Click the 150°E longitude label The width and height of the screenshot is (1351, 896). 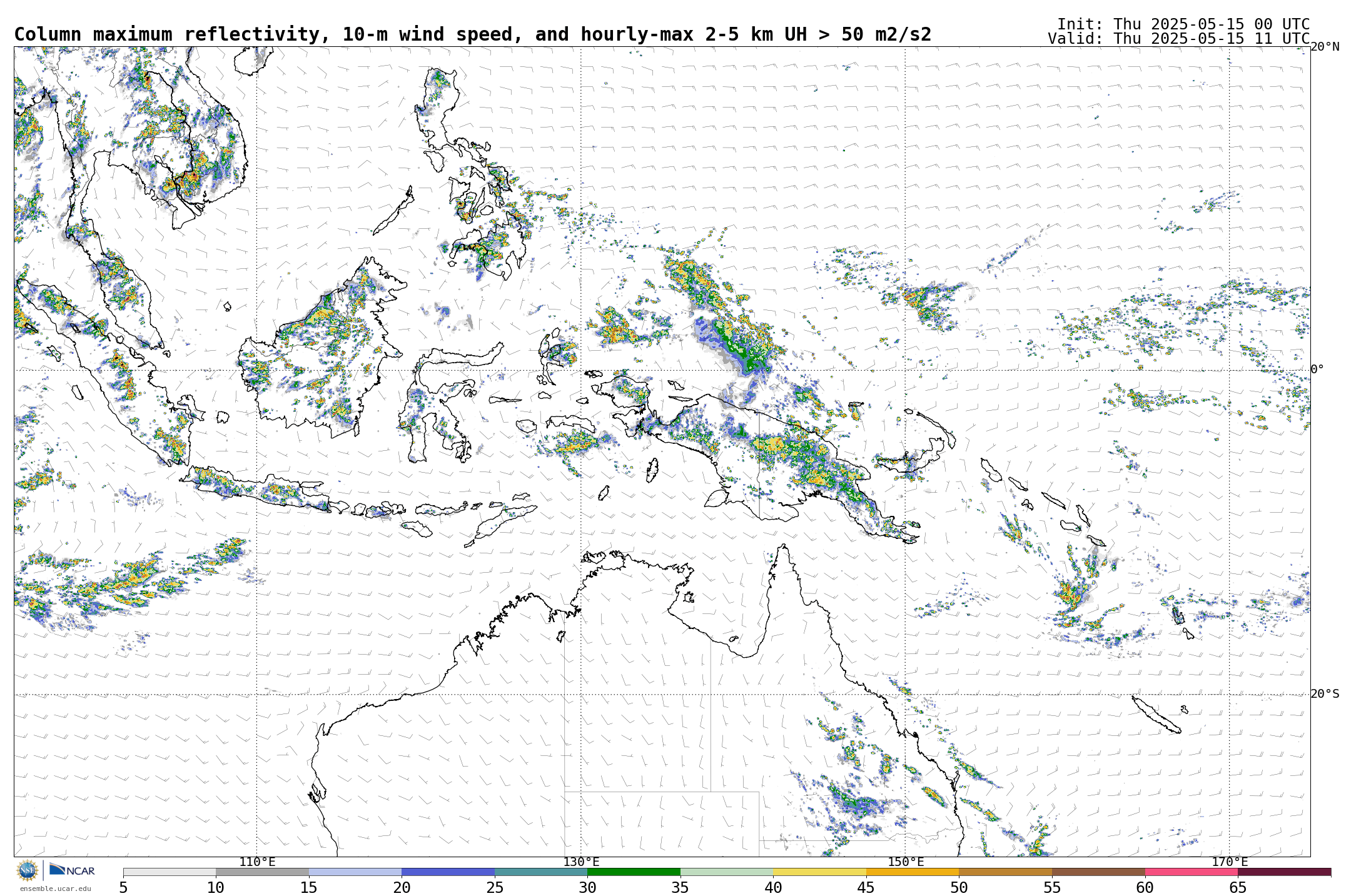point(906,862)
